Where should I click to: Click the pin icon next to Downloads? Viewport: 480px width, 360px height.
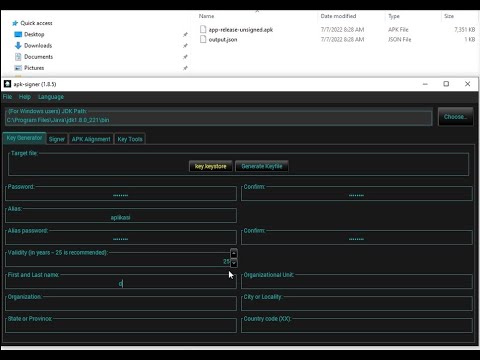click(x=185, y=46)
